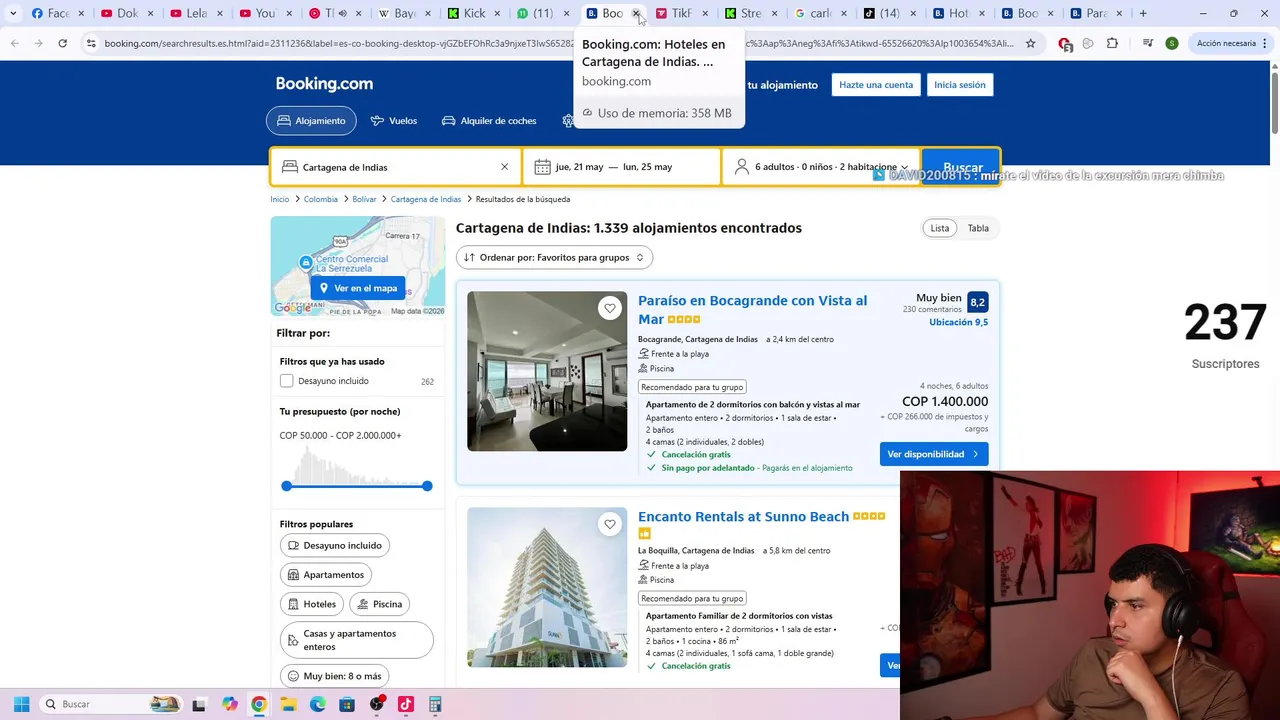Open the Chrome tab search dropdown arrow
Screen dimensions: 1280x720
[13, 13]
